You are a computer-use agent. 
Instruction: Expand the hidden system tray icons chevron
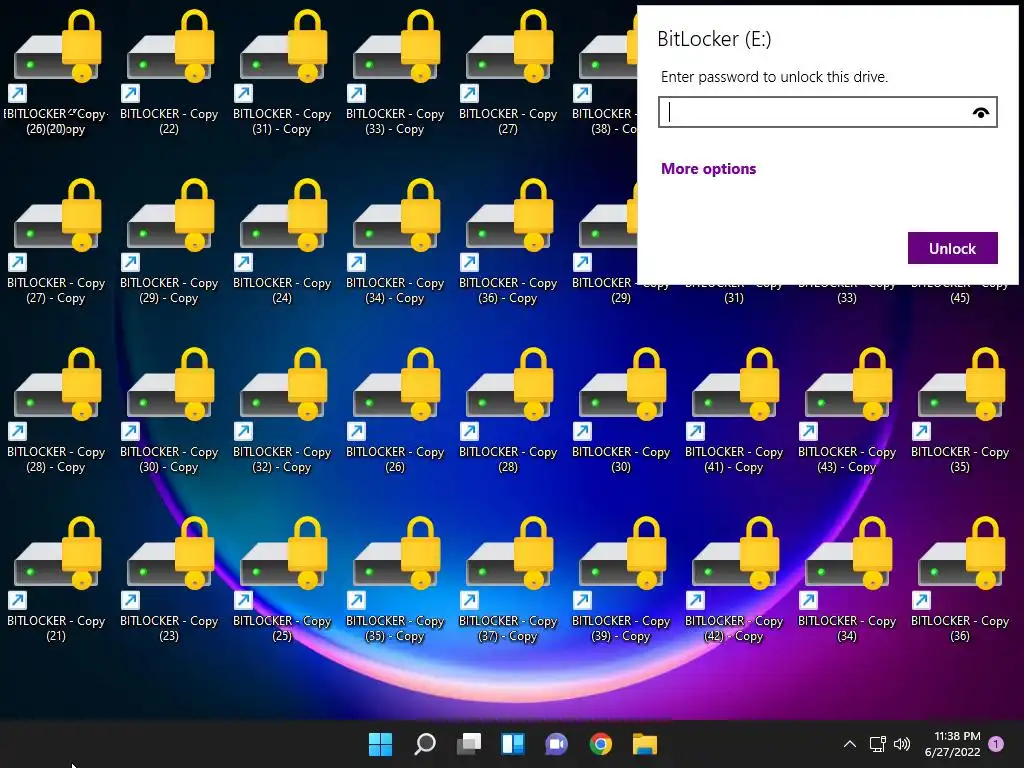[x=850, y=744]
